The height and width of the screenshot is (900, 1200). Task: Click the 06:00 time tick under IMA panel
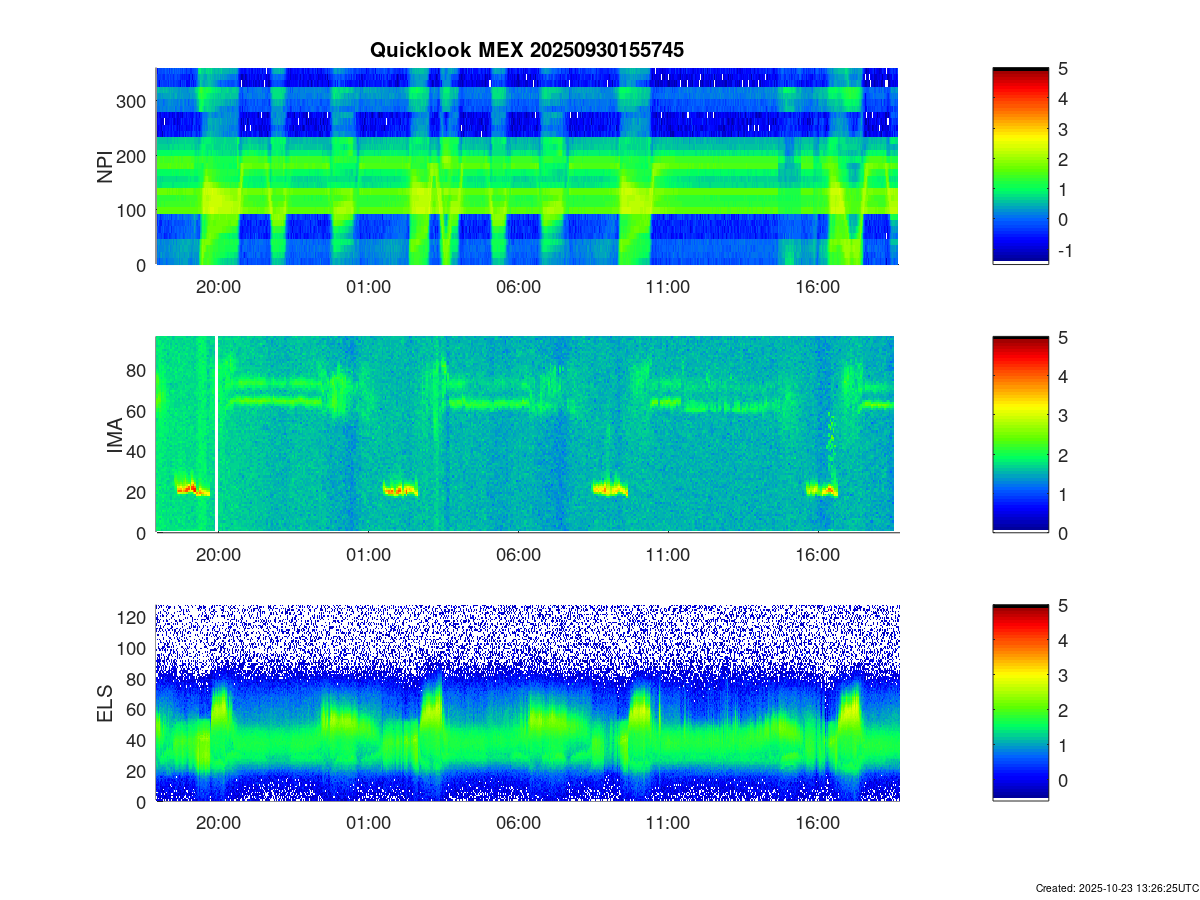[x=518, y=554]
